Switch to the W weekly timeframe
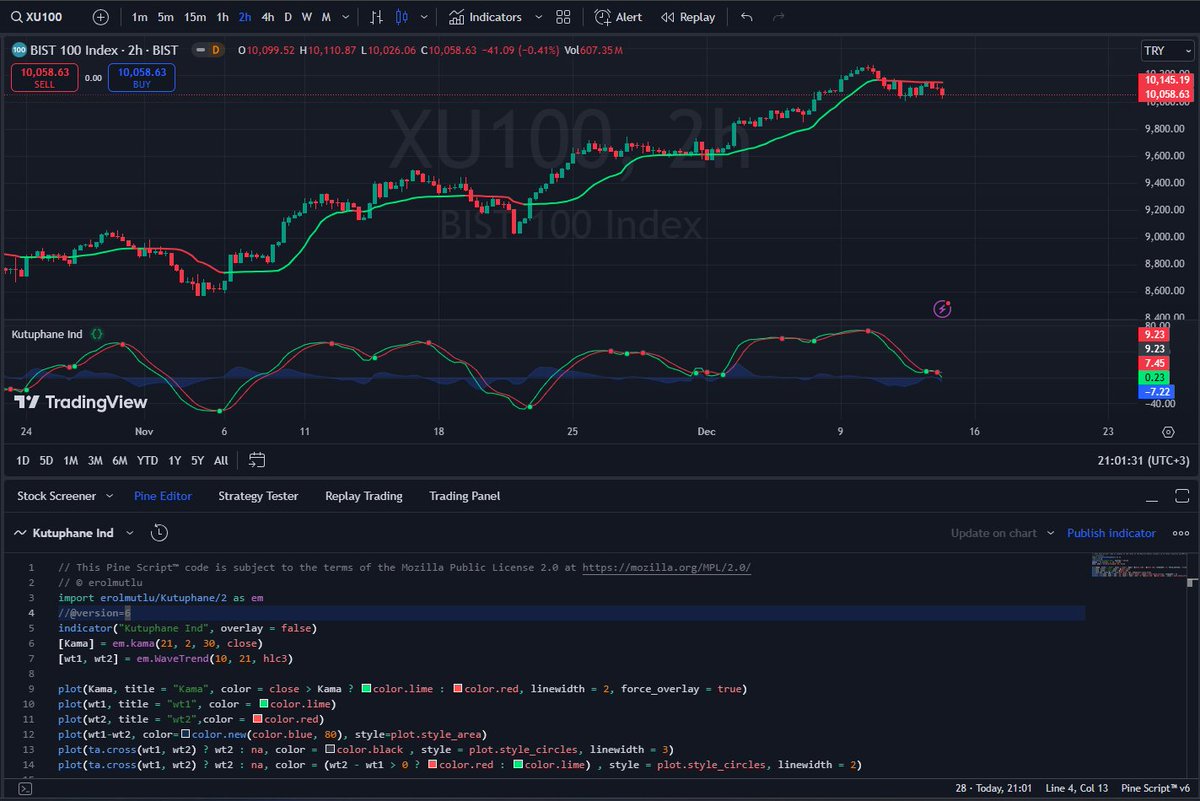This screenshot has width=1200, height=801. point(307,17)
